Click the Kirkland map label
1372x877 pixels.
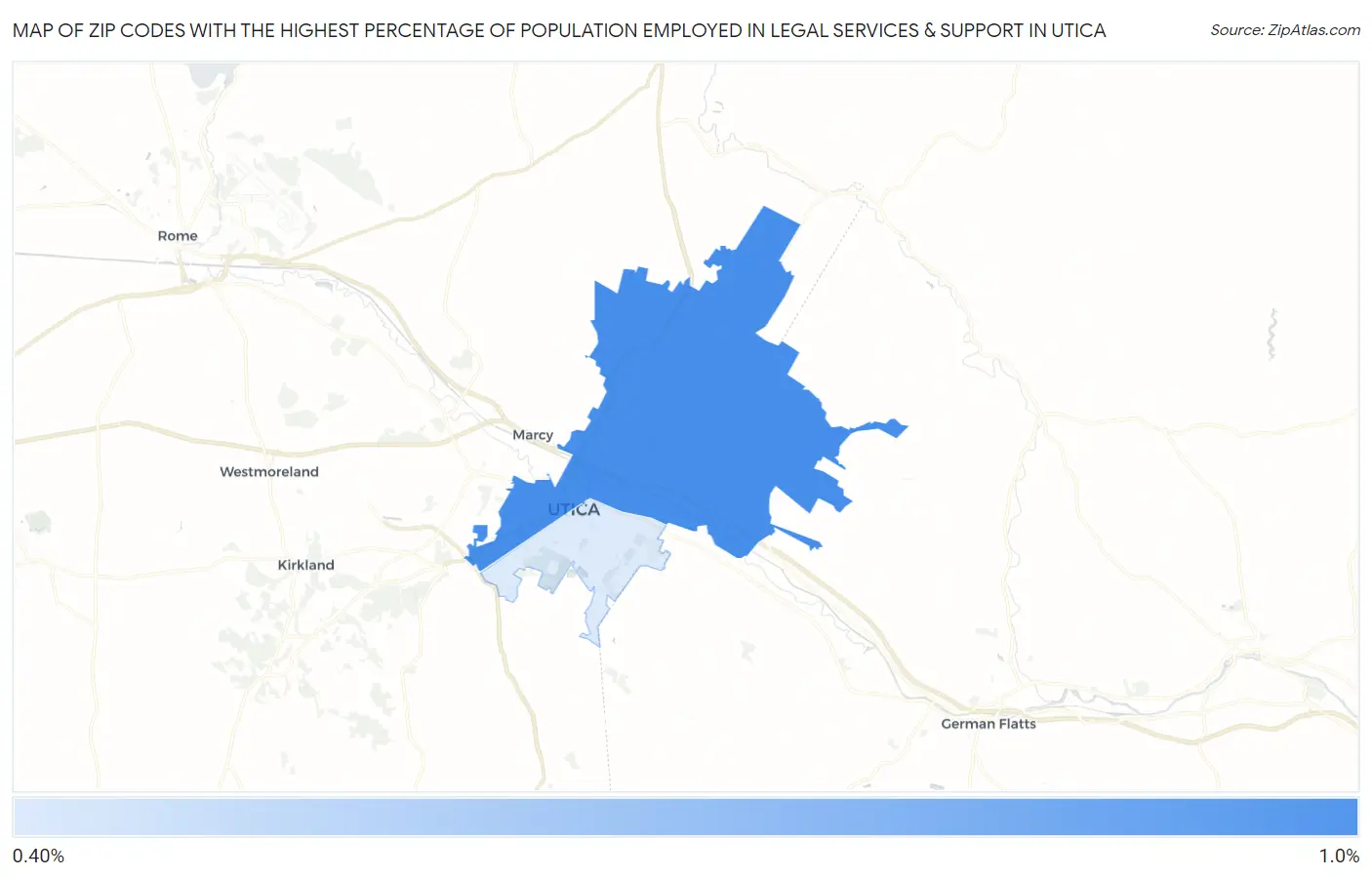pos(305,565)
